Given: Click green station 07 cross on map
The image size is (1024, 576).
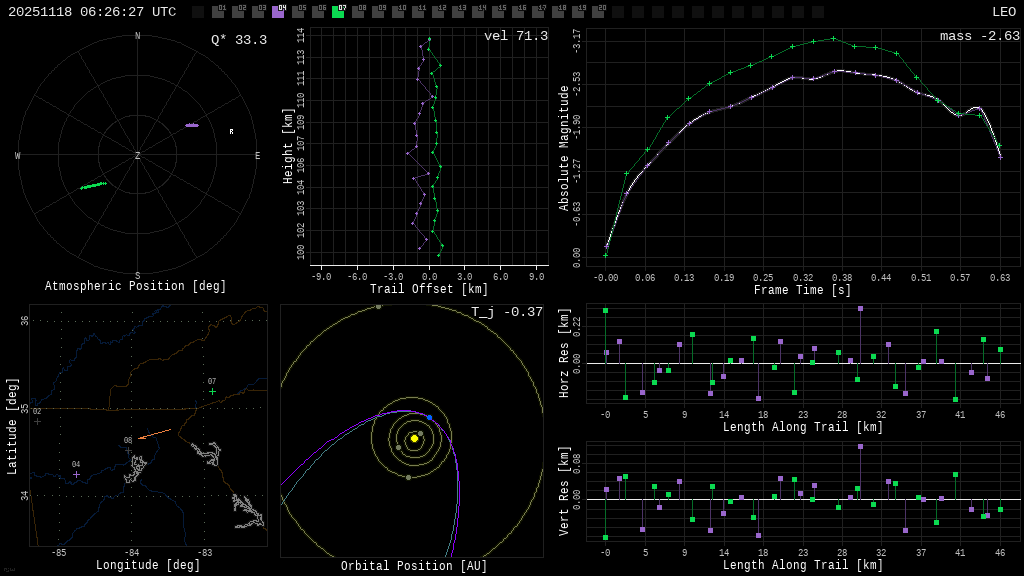Looking at the screenshot, I should click(x=212, y=391).
